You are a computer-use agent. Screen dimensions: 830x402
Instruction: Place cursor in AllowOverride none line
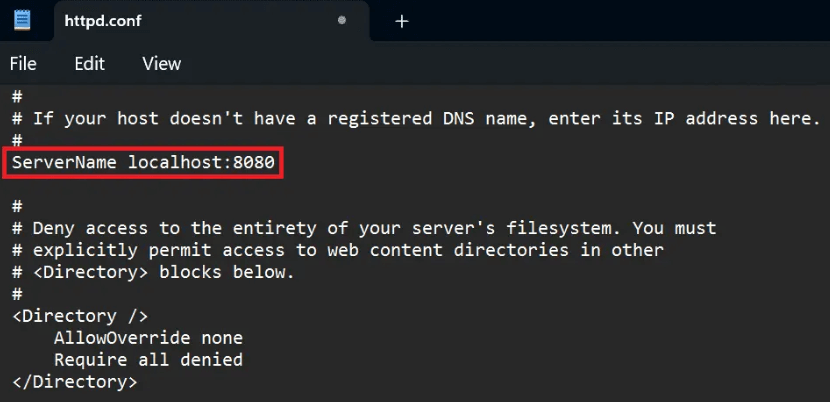click(x=148, y=338)
